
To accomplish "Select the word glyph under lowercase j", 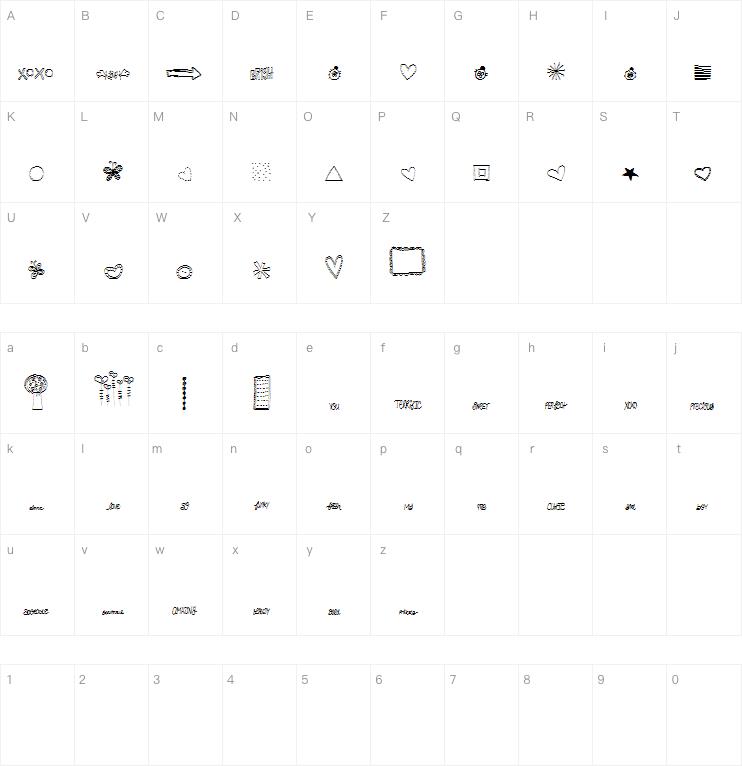I will [702, 406].
